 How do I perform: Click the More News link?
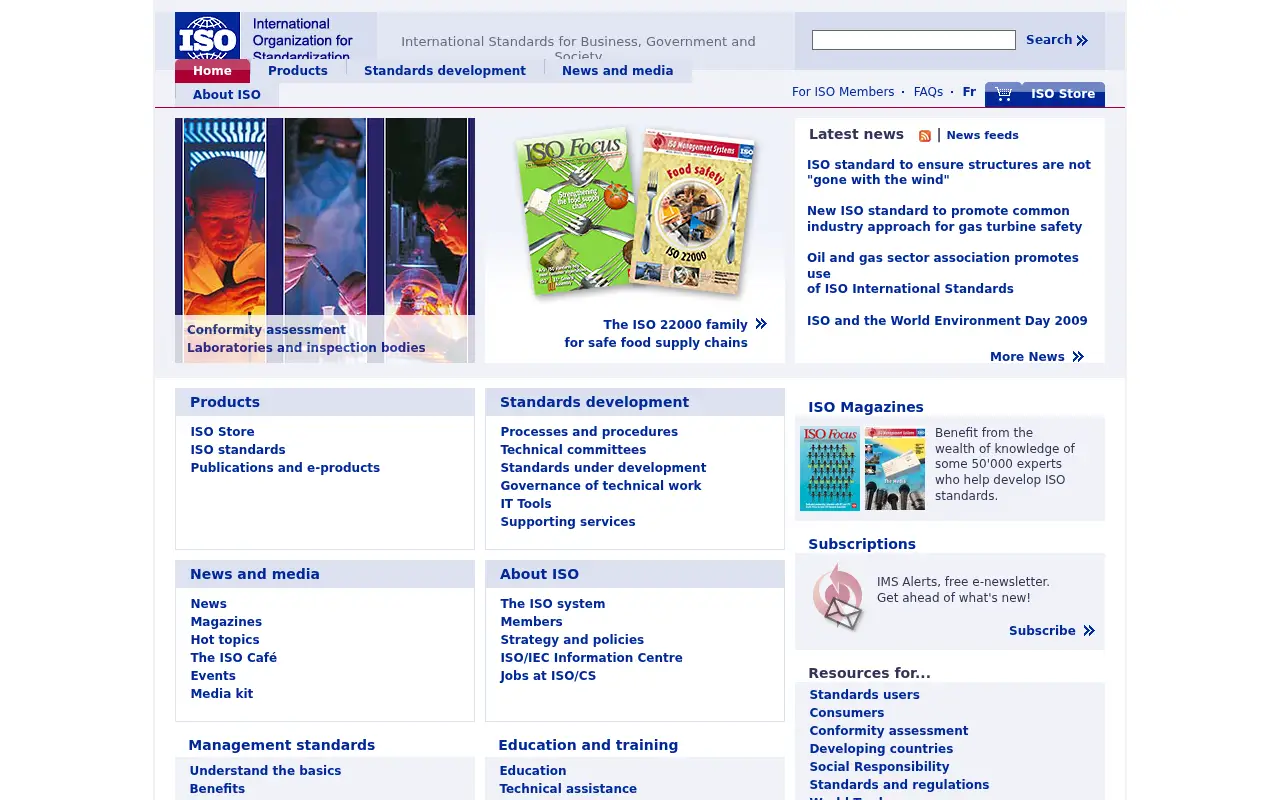click(1037, 357)
